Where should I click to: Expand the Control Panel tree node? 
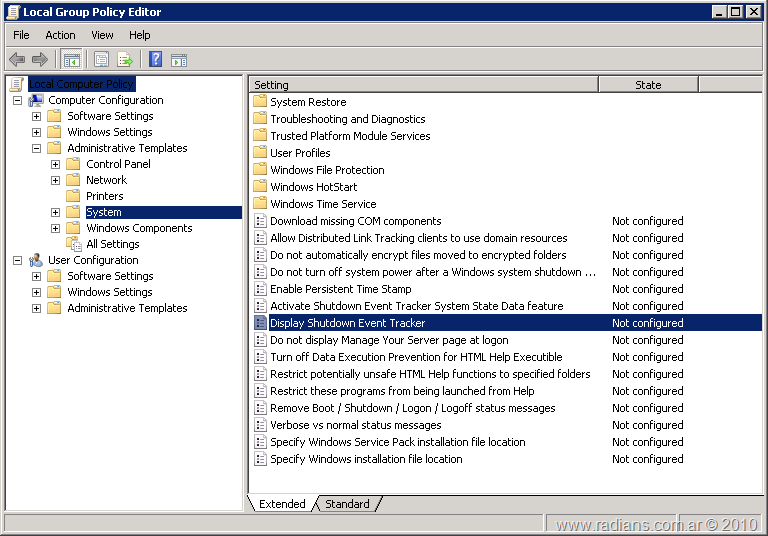tap(56, 164)
